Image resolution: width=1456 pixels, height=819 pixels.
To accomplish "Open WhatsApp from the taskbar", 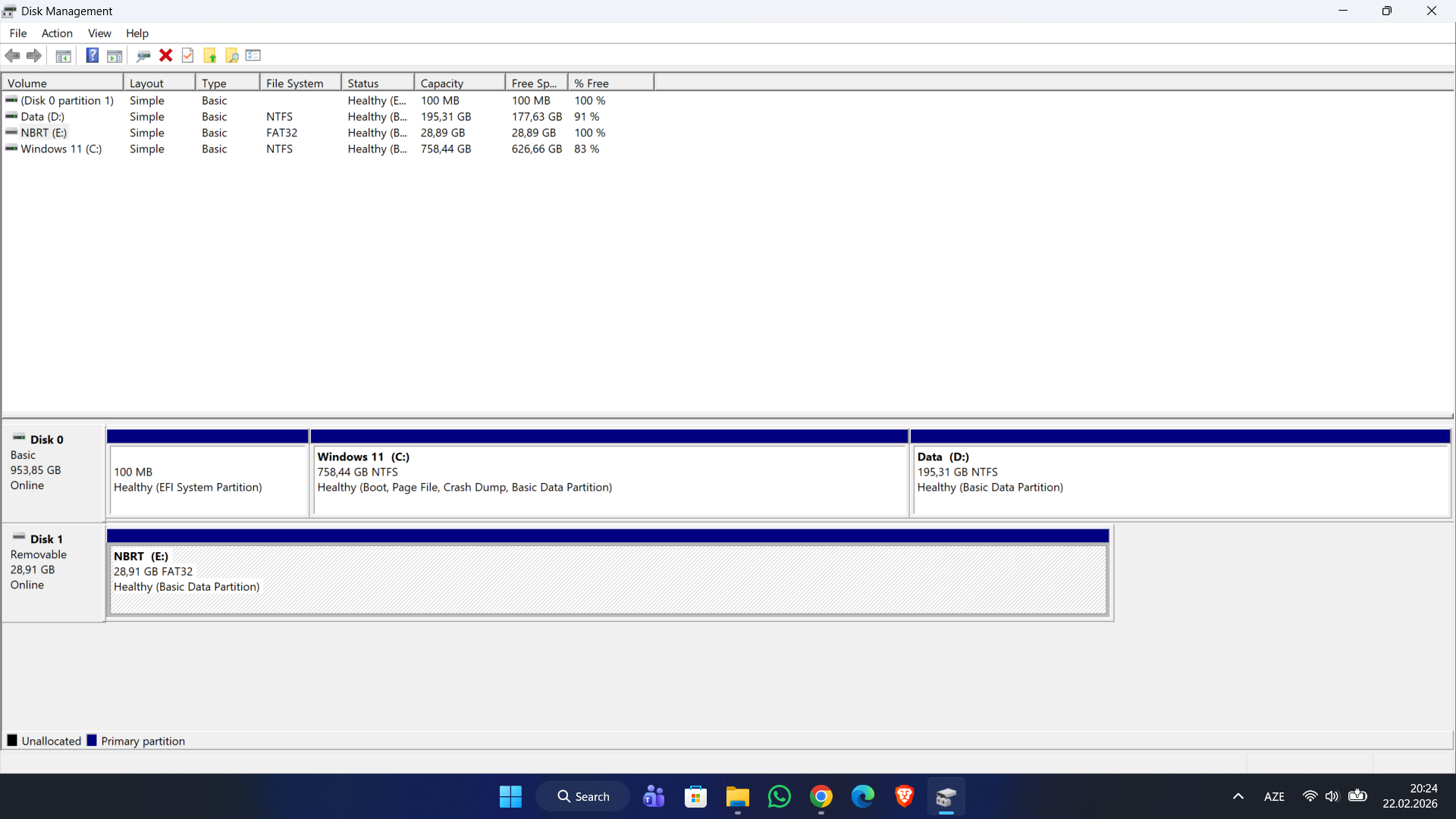I will (x=779, y=797).
